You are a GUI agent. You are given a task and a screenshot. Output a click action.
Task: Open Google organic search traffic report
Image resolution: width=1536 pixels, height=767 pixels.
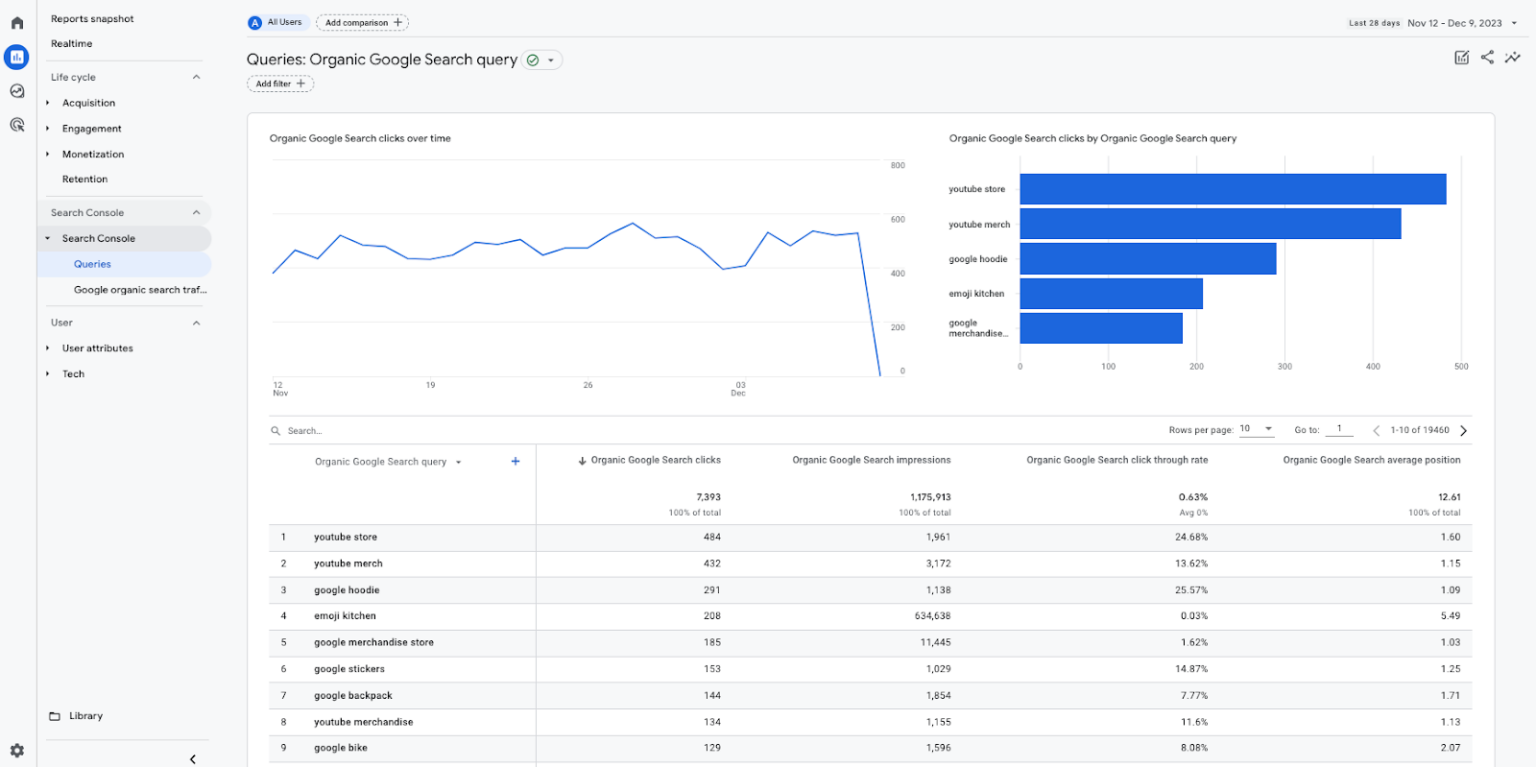(x=138, y=289)
